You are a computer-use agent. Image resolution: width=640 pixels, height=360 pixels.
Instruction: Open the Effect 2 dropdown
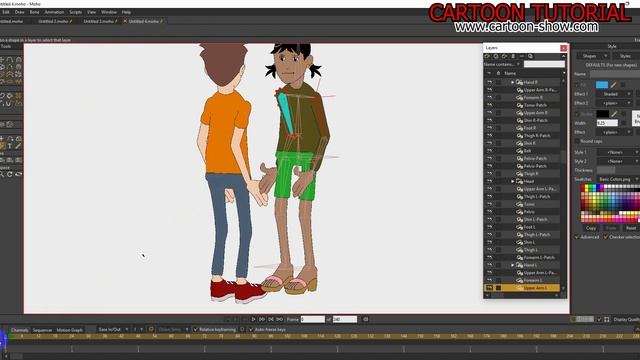(x=614, y=103)
